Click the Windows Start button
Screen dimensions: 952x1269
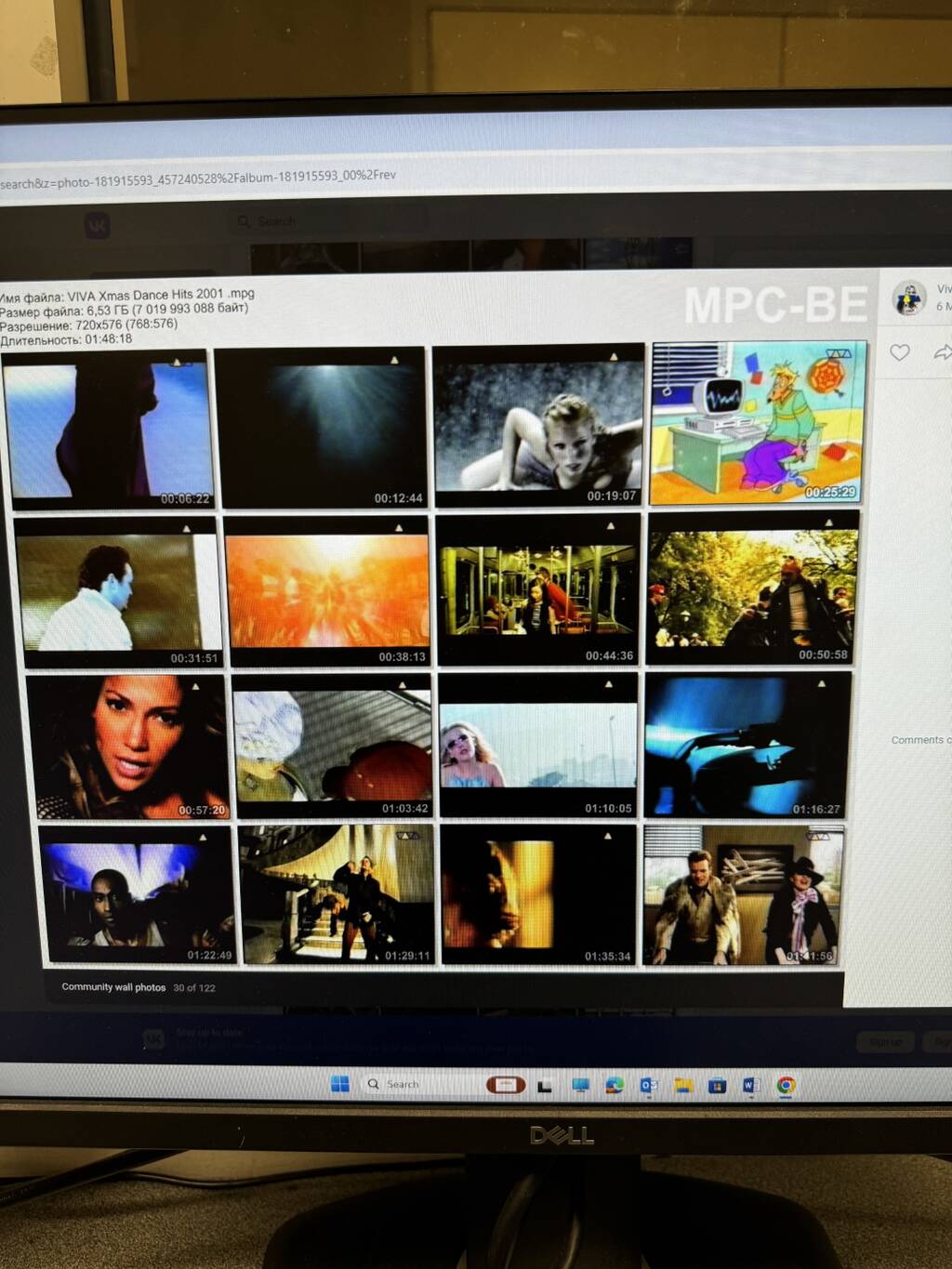(340, 1084)
